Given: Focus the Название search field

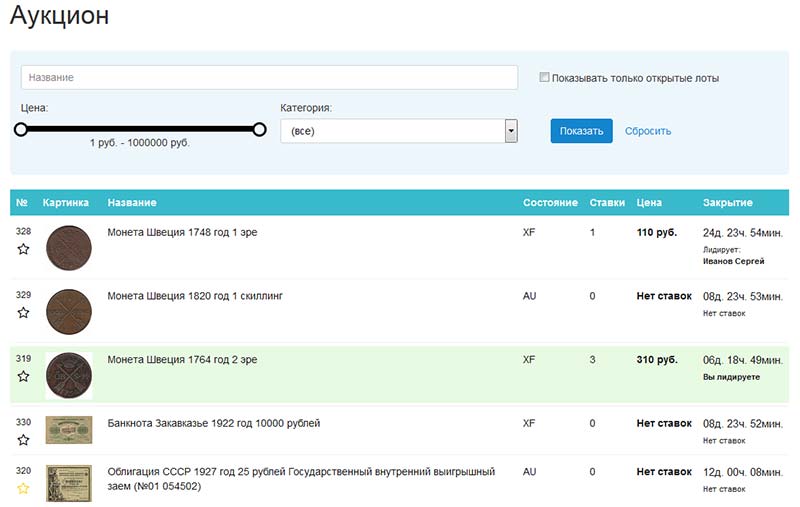Looking at the screenshot, I should coord(269,77).
